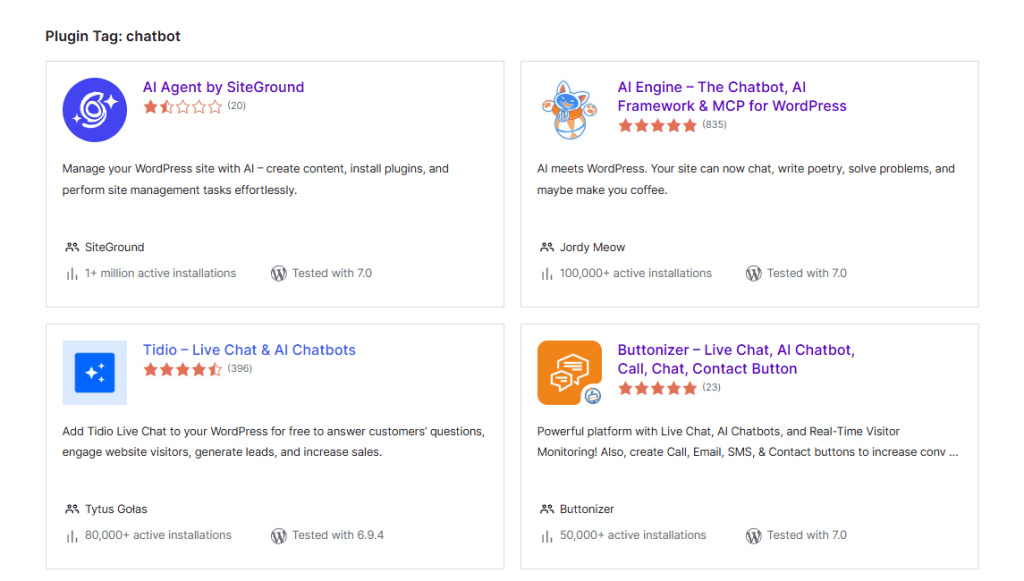Screen dimensions: 1024x581
Task: Click the star rating for AI Agent by SiteGround
Action: 183,106
